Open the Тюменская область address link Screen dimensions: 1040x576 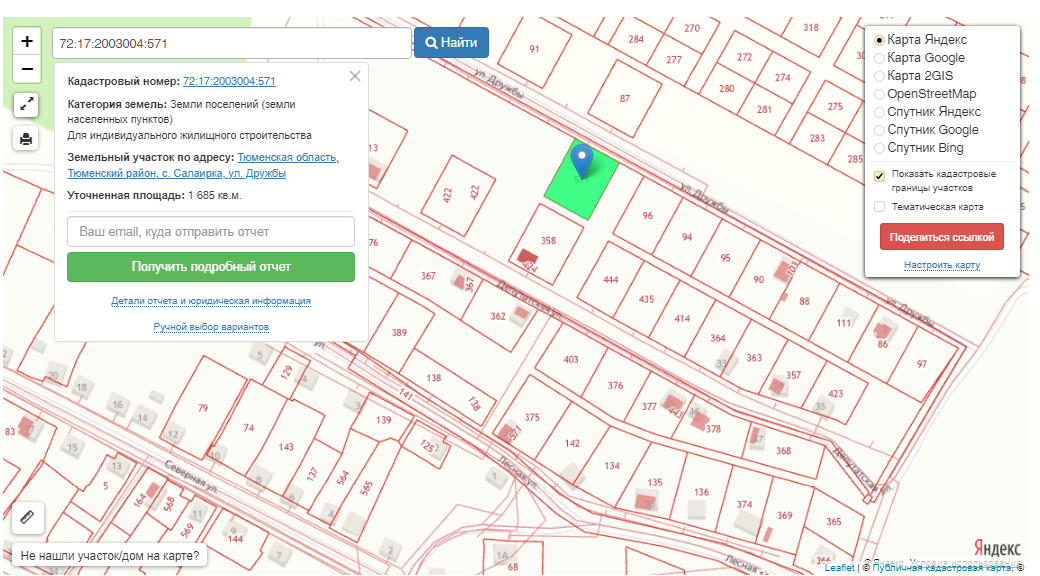point(203,165)
